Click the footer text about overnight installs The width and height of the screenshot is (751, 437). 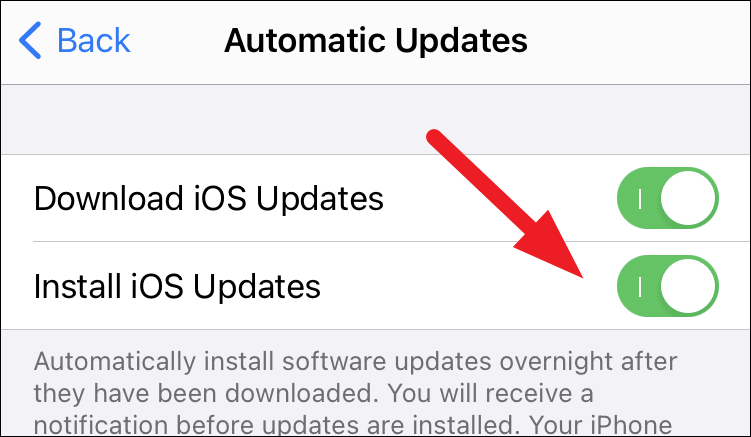point(355,394)
